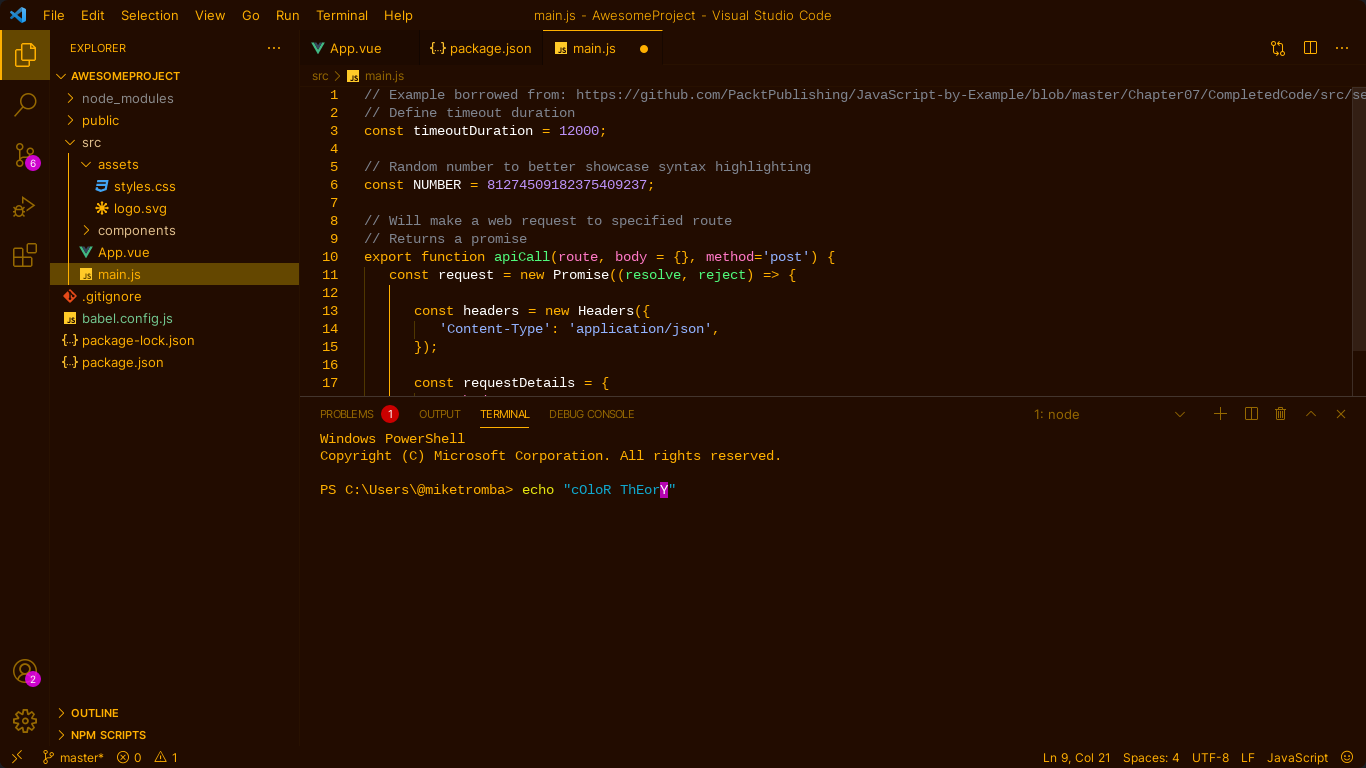
Task: Open the Run and Debug view
Action: pyautogui.click(x=25, y=206)
